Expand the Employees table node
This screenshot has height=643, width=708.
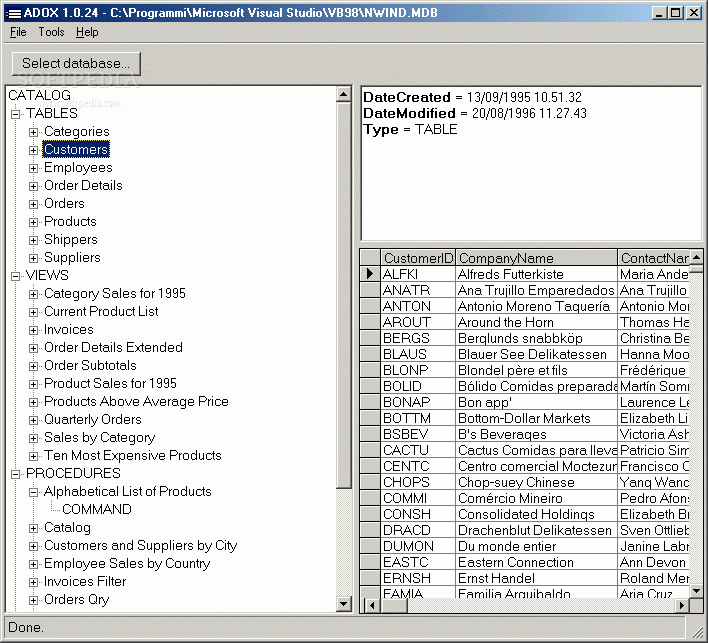pos(33,168)
